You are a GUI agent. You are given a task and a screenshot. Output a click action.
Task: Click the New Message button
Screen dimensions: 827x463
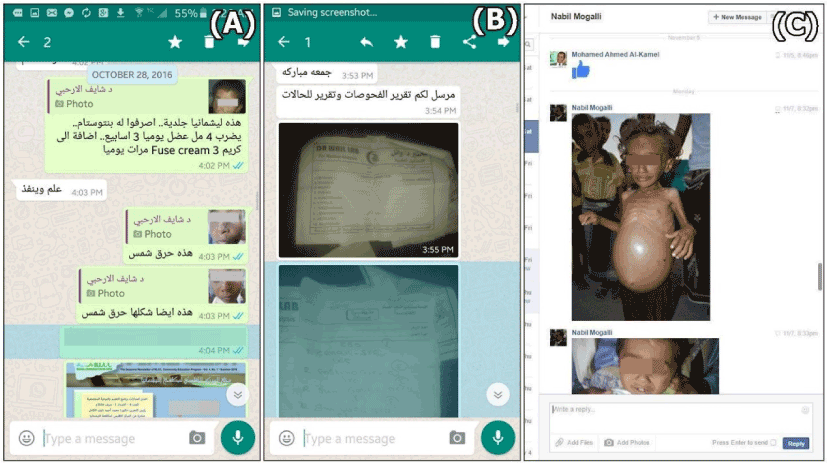tap(737, 17)
